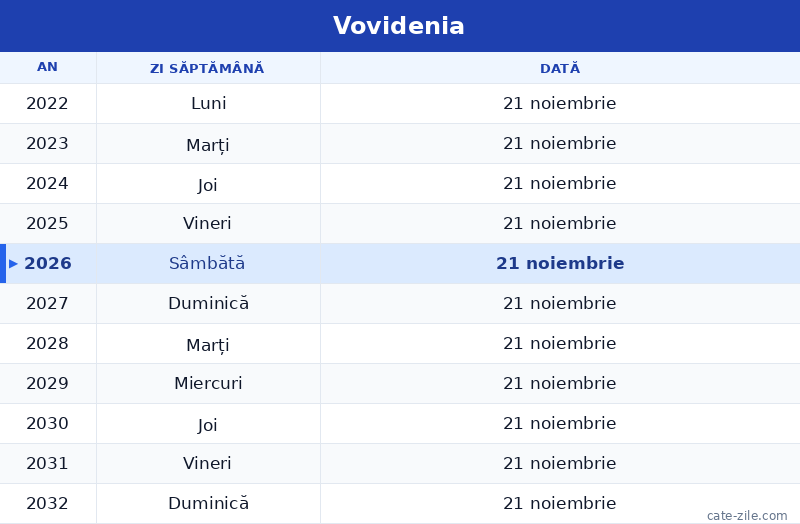Image resolution: width=800 pixels, height=524 pixels.
Task: Select Marți in the 2028 row
Action: [x=208, y=345]
